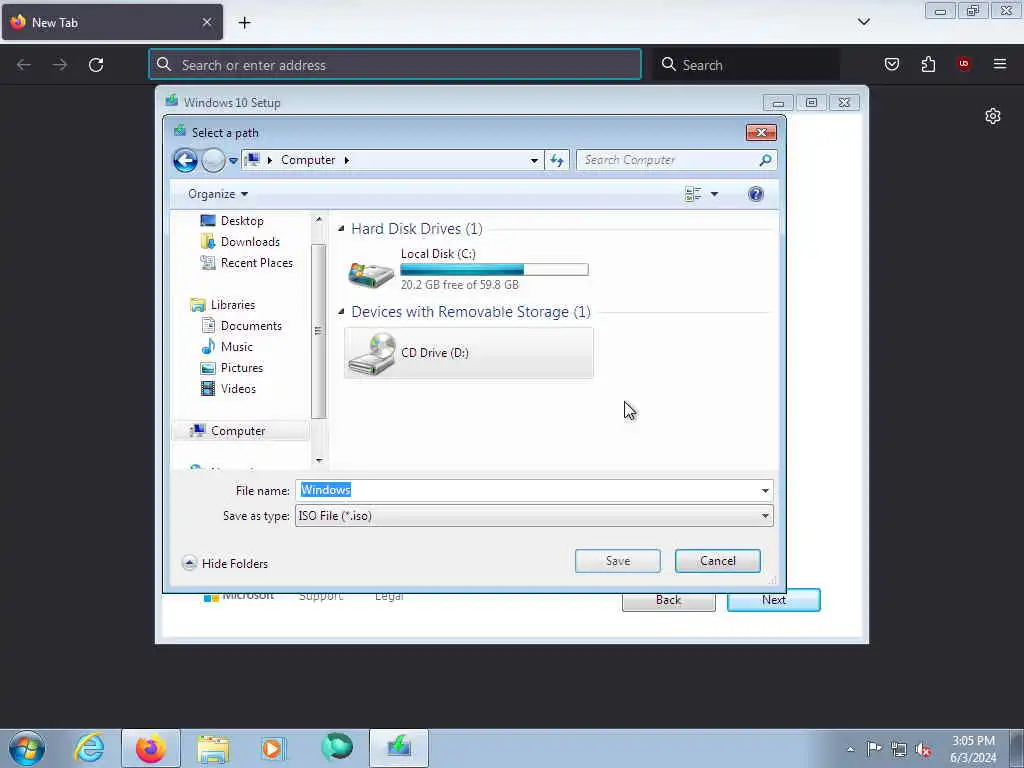
Task: Reload the page in Firefox
Action: 96,65
